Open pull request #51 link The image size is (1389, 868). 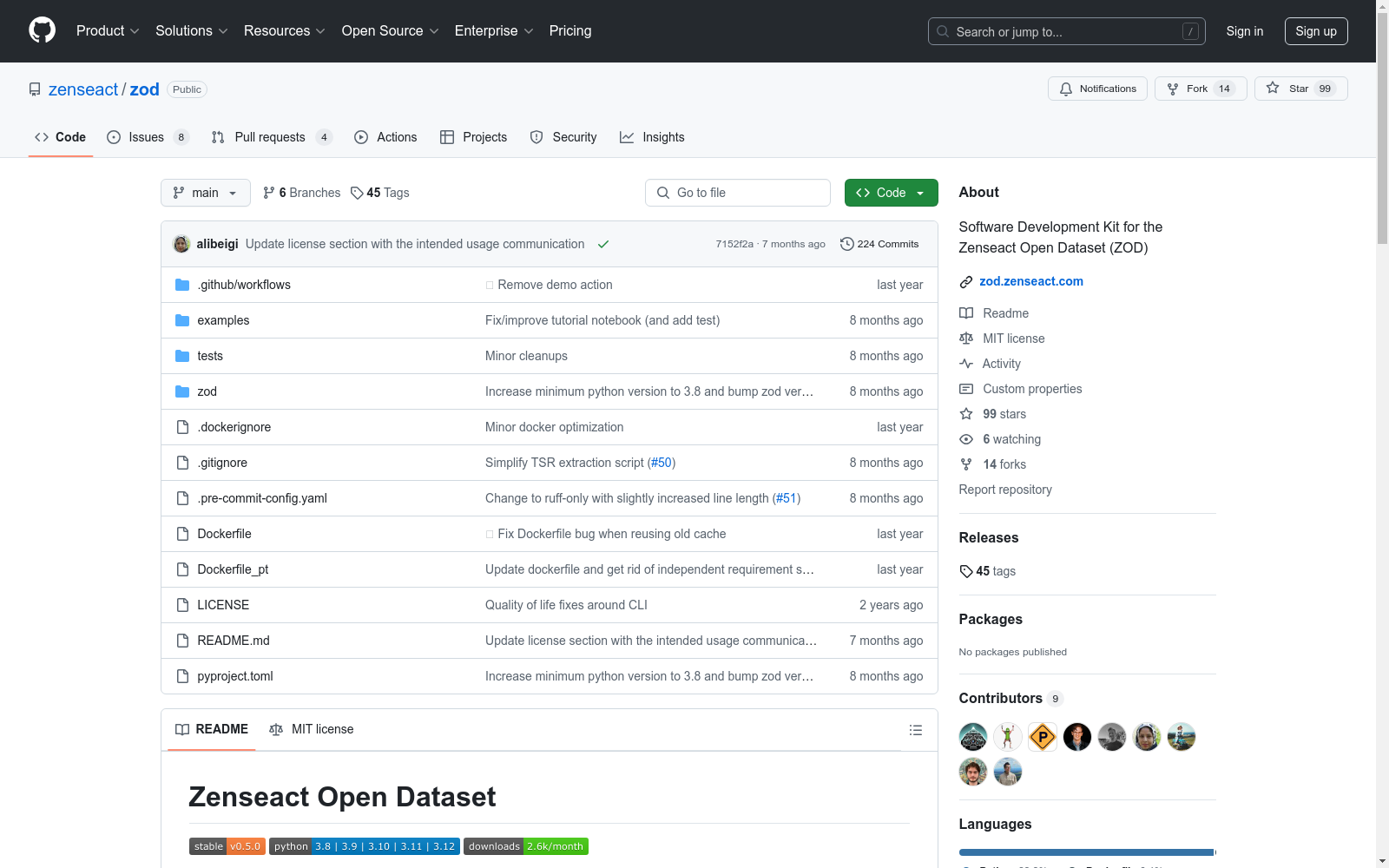787,498
